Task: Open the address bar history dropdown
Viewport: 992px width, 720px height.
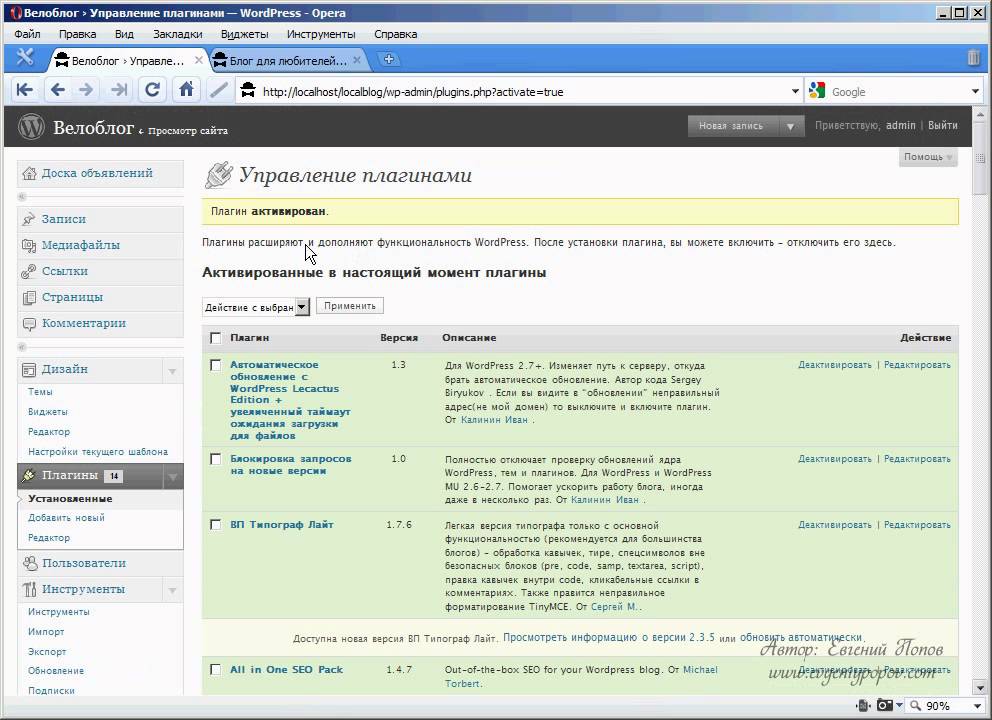Action: (x=795, y=91)
